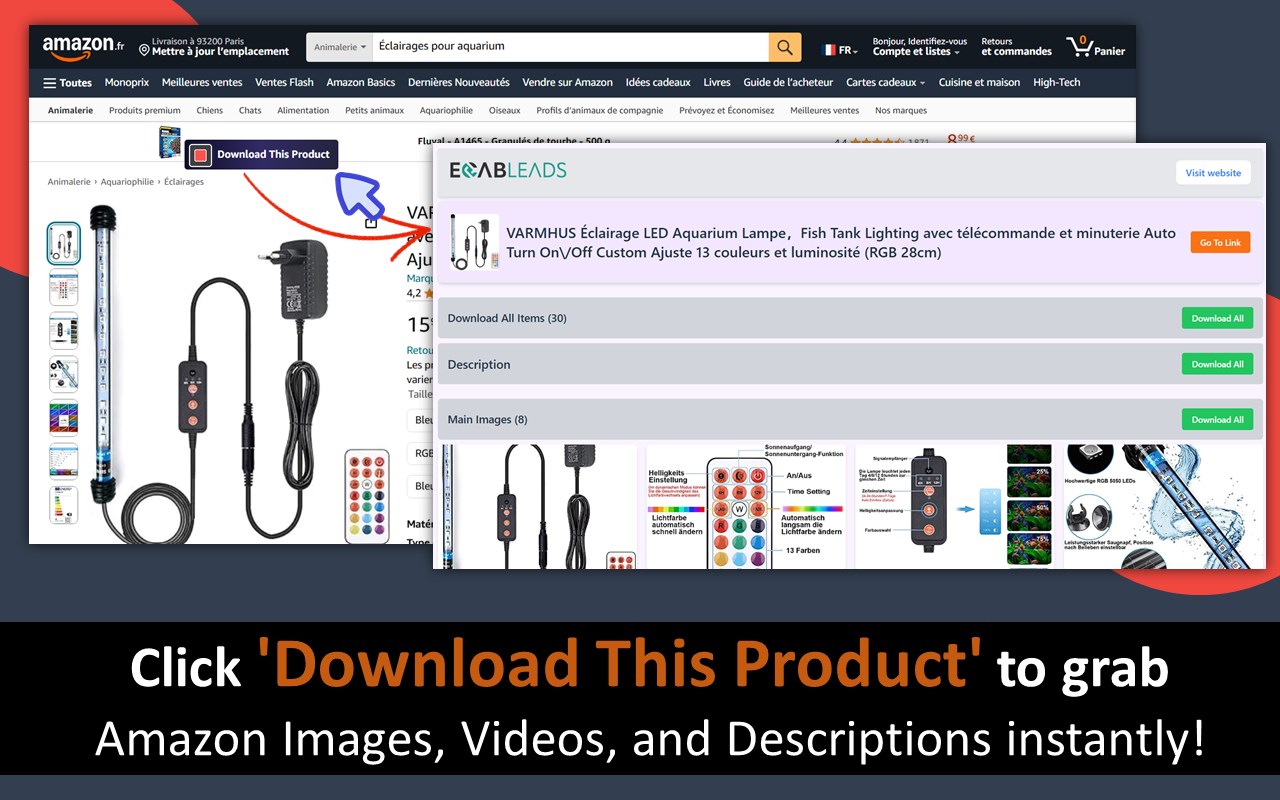Viewport: 1280px width, 800px height.
Task: Tap the share icon near the product title
Action: 371,222
